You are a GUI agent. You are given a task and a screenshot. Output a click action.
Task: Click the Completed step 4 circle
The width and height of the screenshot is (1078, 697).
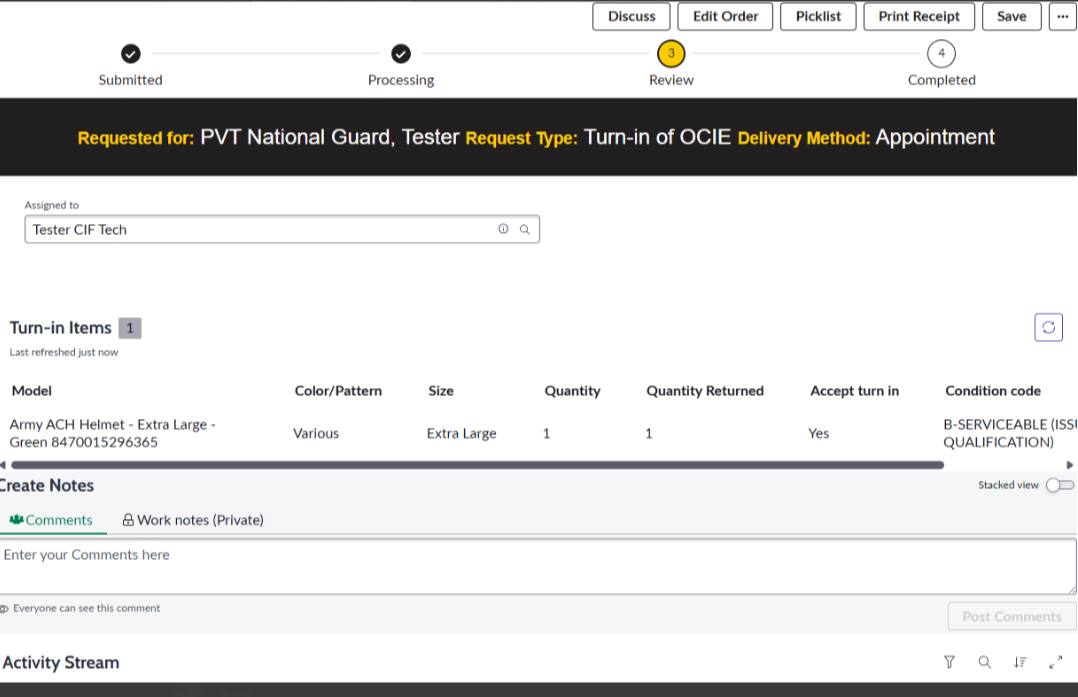tap(940, 53)
